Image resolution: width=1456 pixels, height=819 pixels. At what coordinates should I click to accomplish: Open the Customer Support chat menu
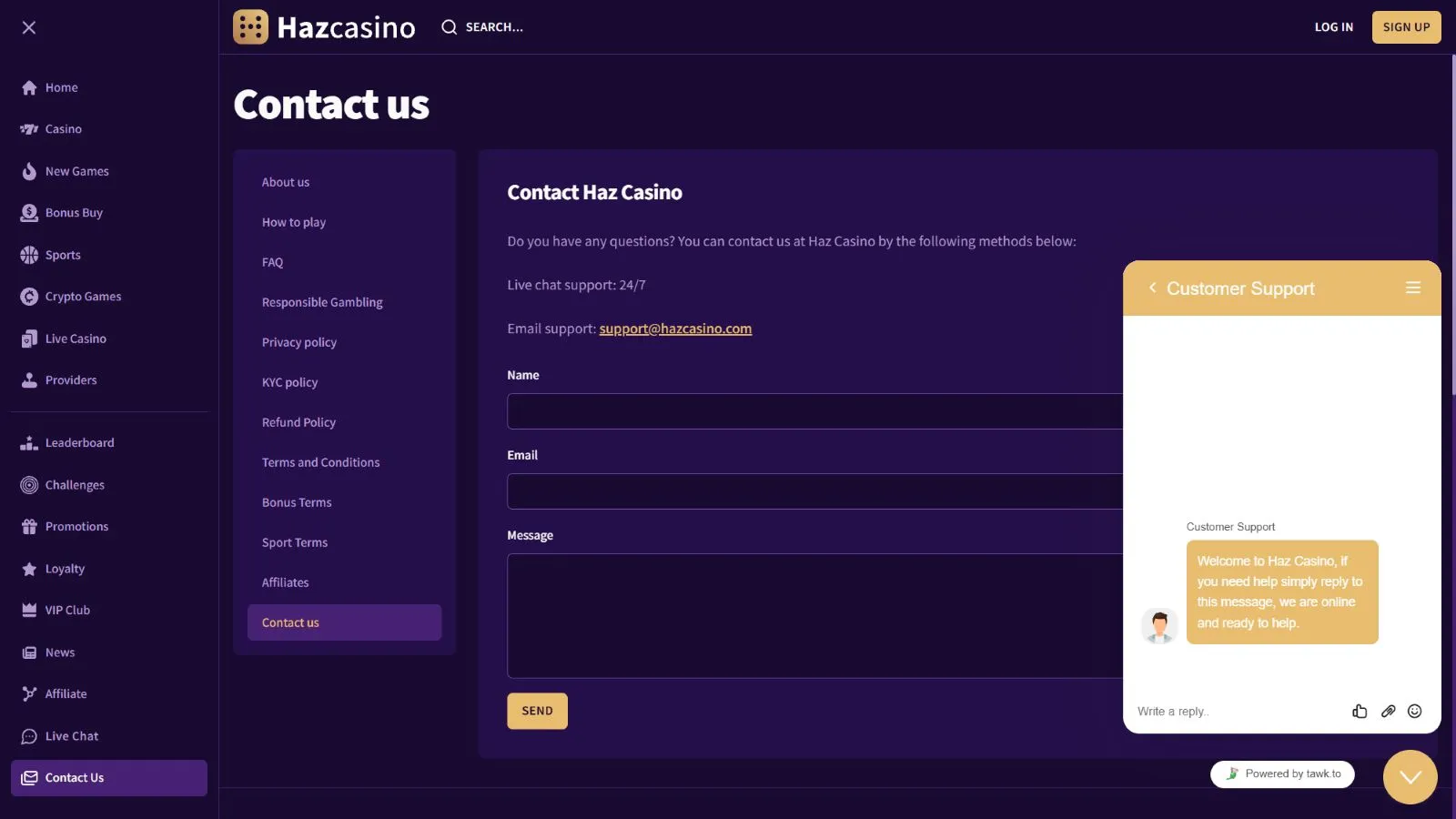1412,288
